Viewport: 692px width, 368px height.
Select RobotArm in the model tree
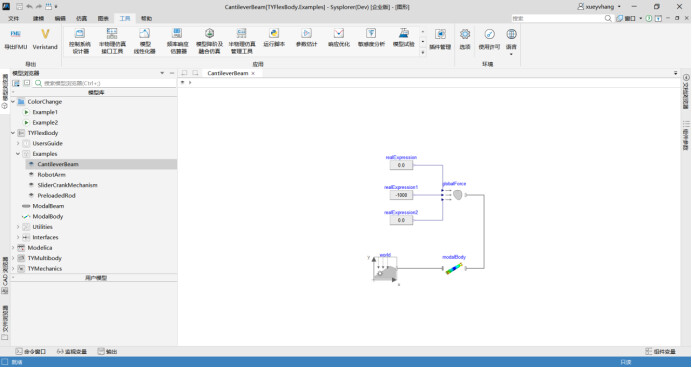(51, 175)
